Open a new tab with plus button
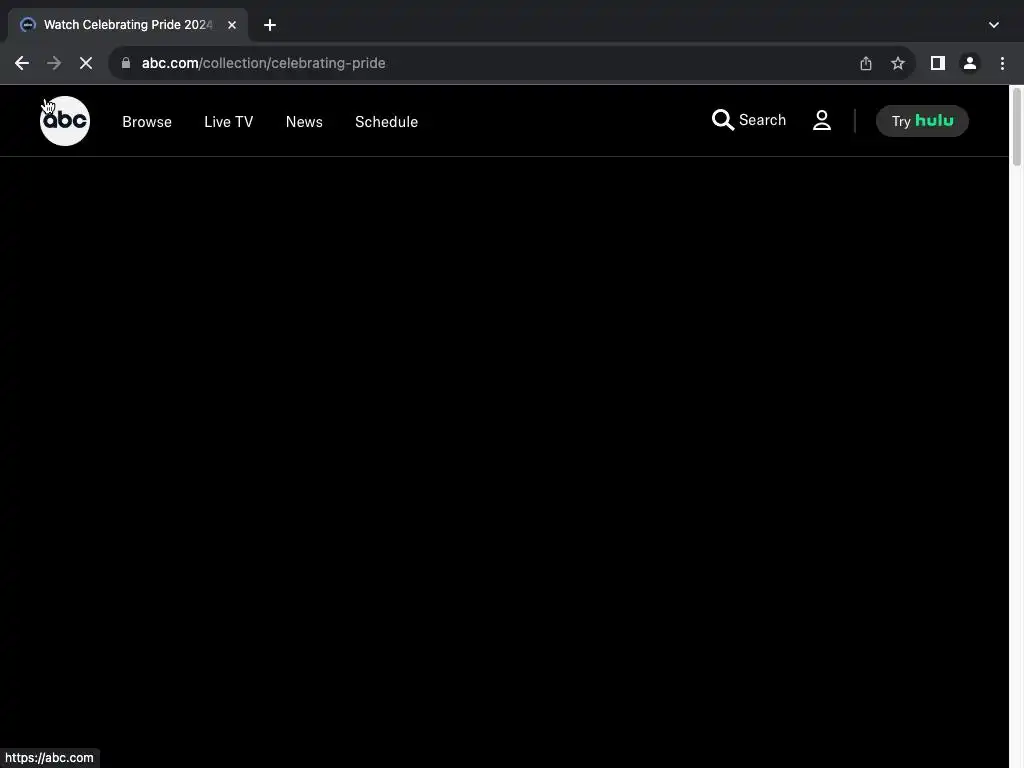Screen dimensions: 1024x768 click(x=270, y=25)
